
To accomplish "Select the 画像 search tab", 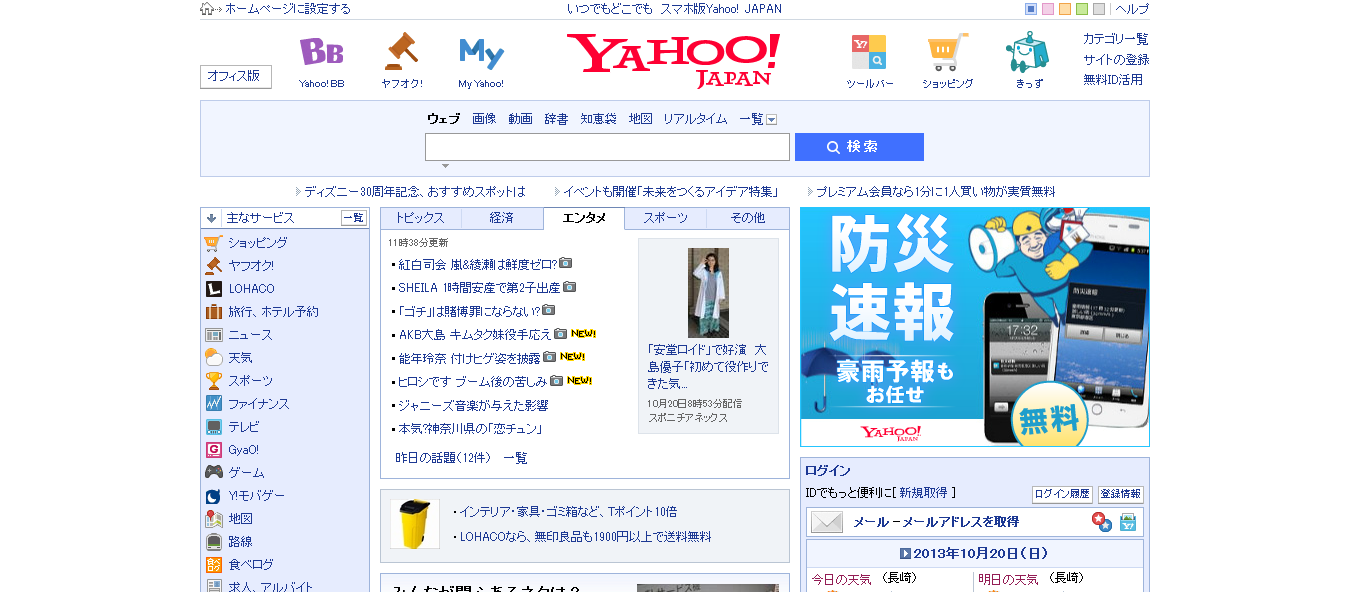I will 484,119.
